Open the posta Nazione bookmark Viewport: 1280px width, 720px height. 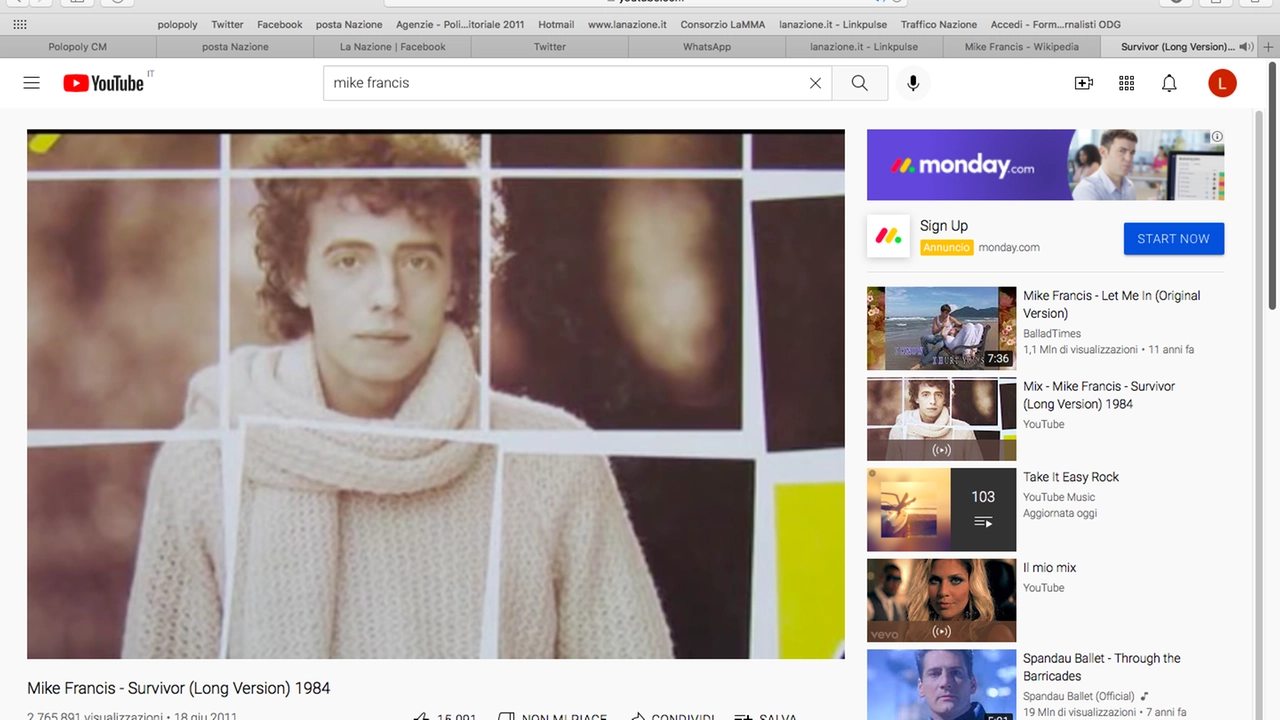[349, 24]
